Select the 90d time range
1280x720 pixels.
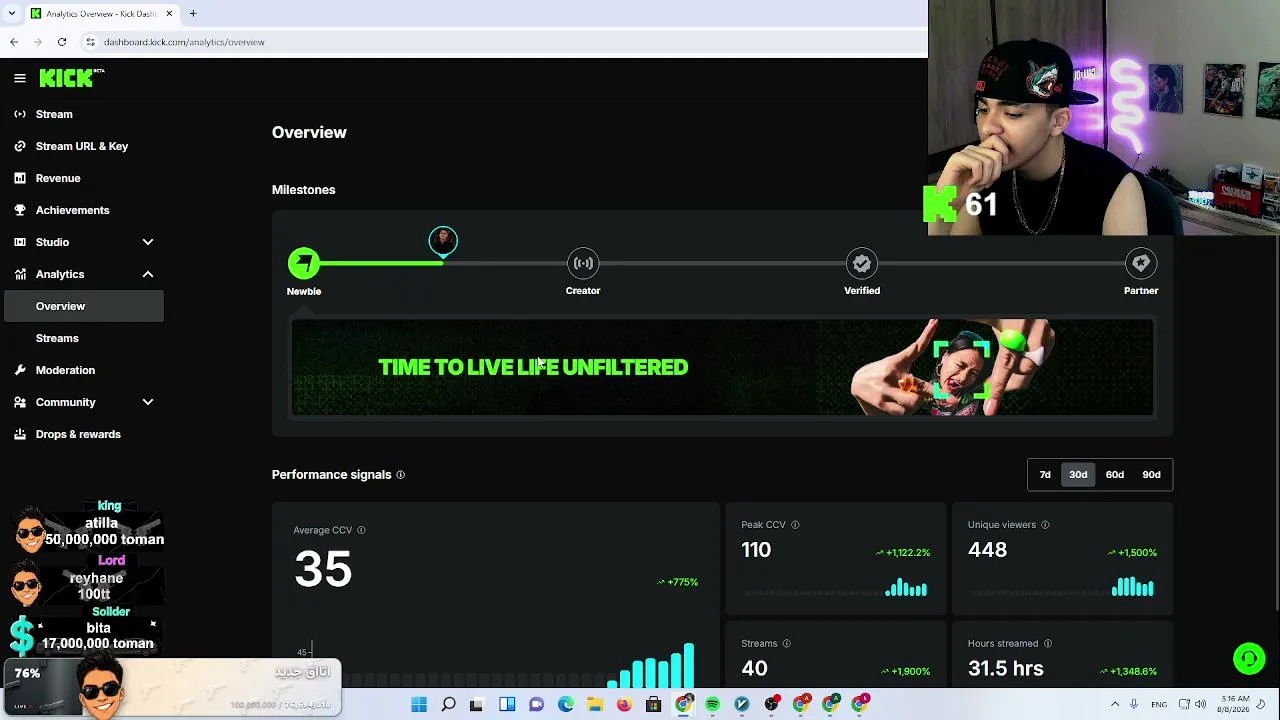pos(1152,475)
